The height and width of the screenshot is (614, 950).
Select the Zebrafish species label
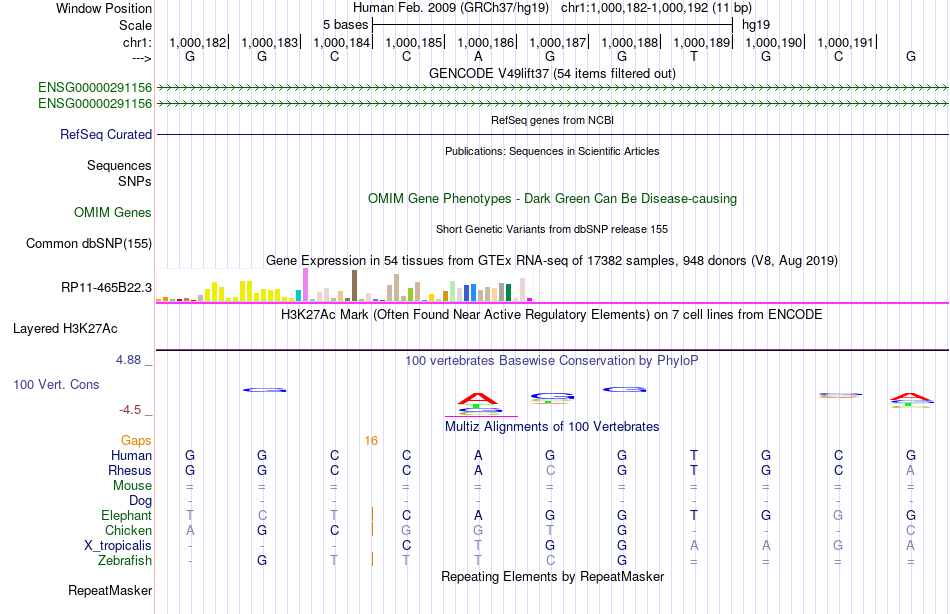125,561
